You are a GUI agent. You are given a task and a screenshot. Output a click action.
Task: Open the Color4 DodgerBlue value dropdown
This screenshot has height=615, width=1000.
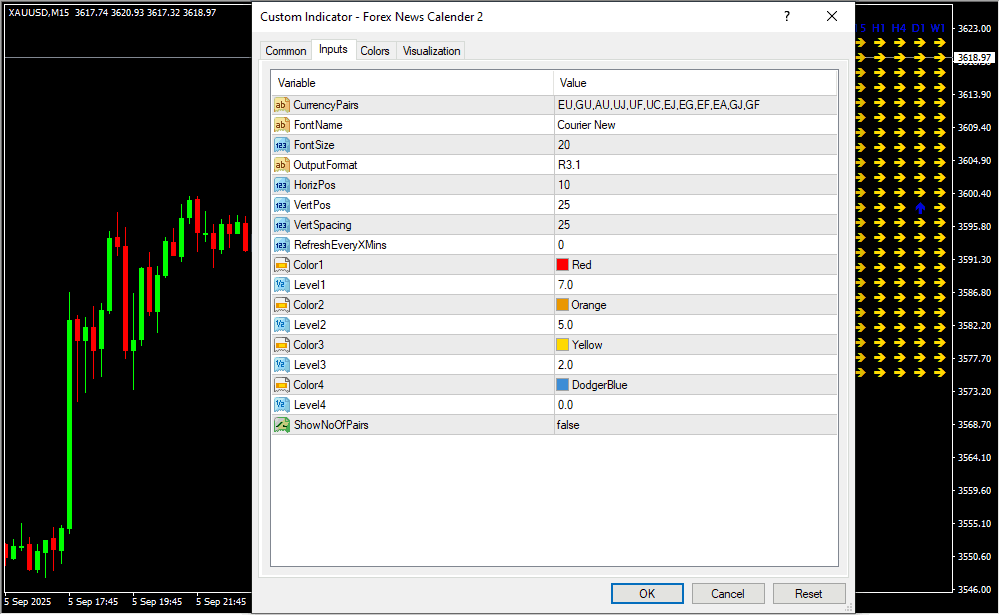pos(695,385)
